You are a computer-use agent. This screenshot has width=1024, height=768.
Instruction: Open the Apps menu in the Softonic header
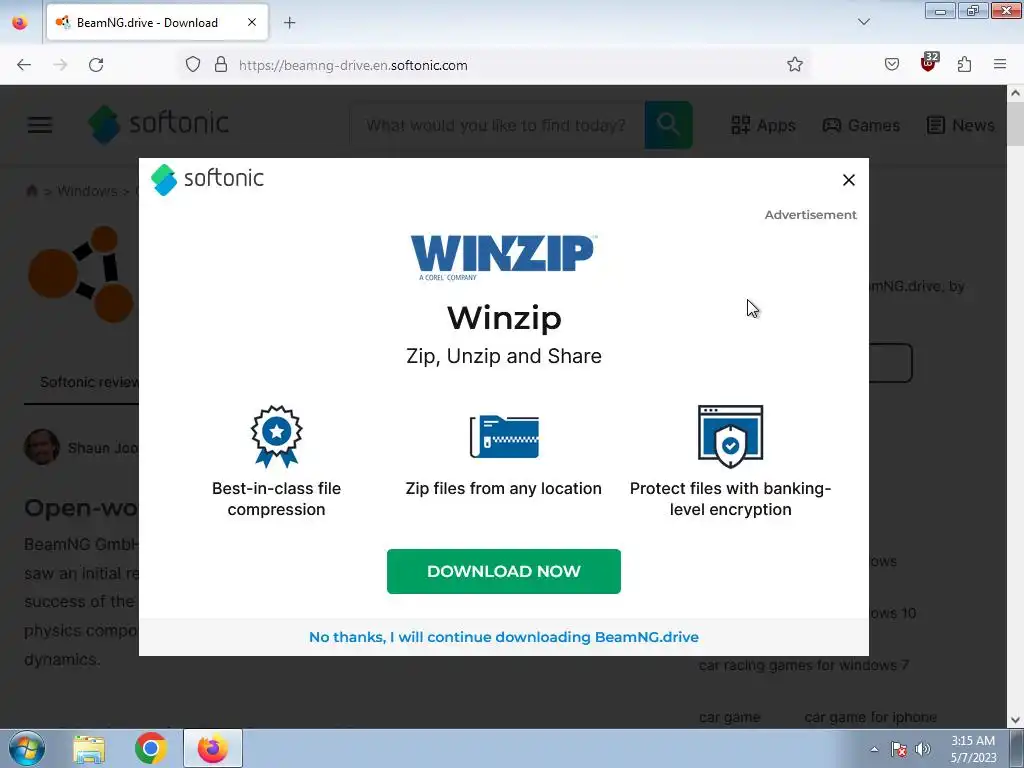(763, 125)
